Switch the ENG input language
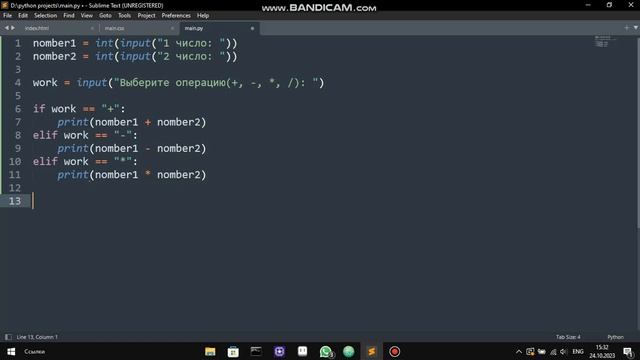The width and height of the screenshot is (640, 360). [578, 351]
